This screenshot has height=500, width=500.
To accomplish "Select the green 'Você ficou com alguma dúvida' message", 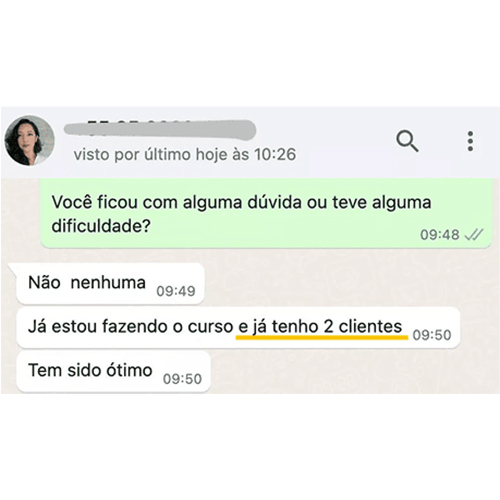I will (x=266, y=214).
